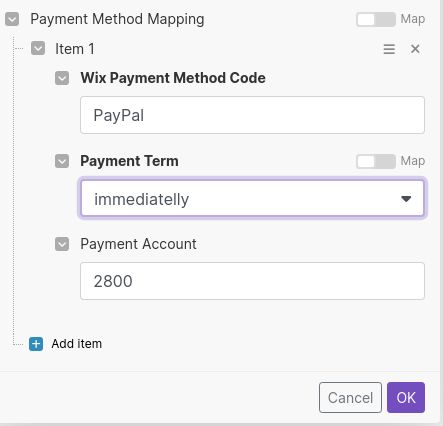Enable the Map toggle for Payment Term
The height and width of the screenshot is (426, 443).
pos(376,161)
